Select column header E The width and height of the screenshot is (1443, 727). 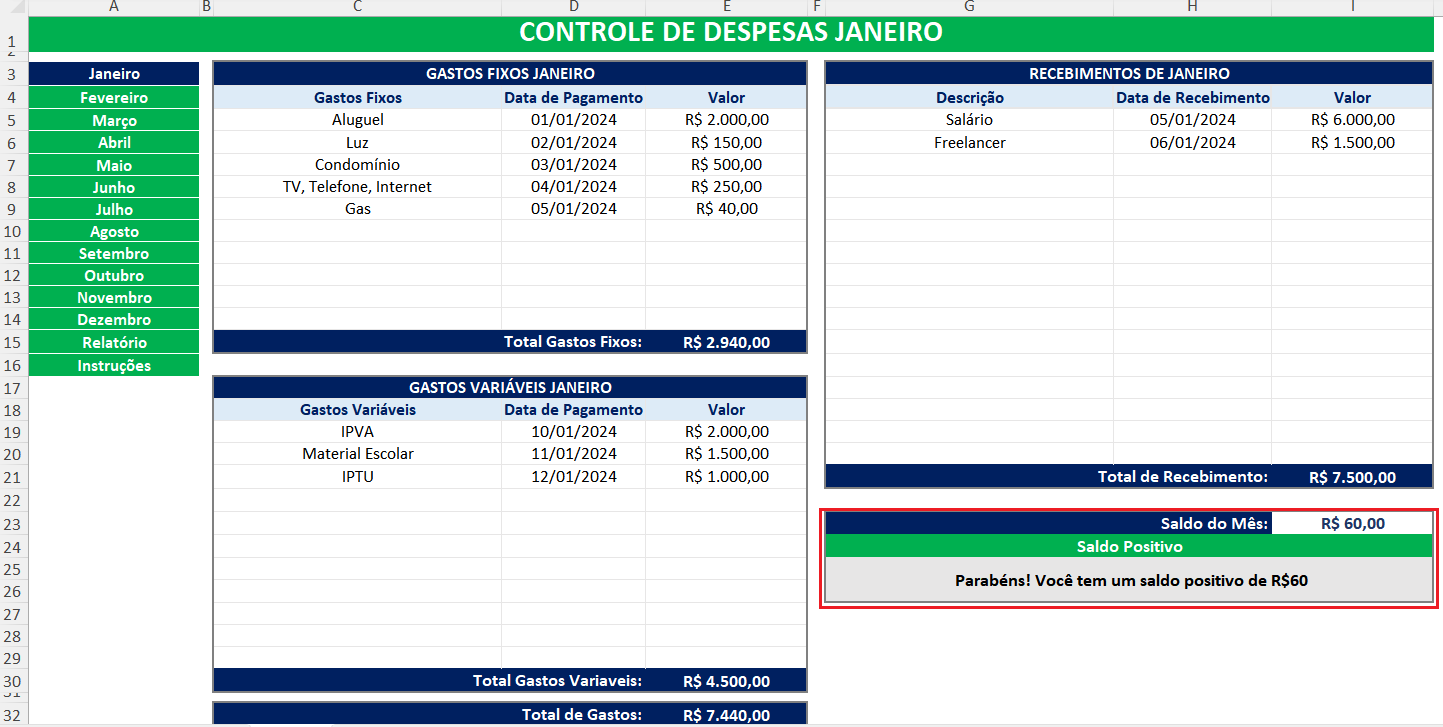point(726,7)
